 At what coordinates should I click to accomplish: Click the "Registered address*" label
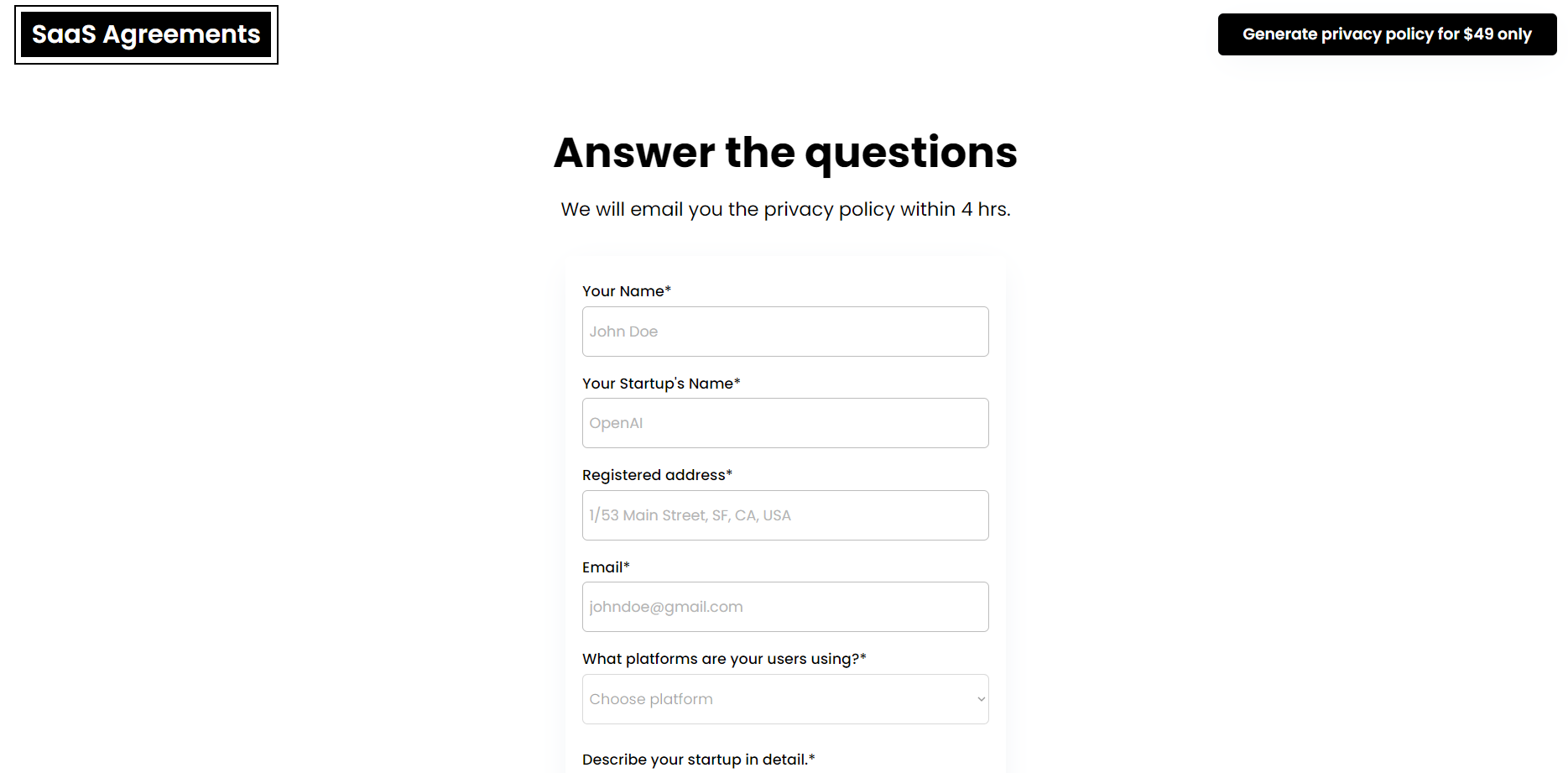[x=657, y=475]
